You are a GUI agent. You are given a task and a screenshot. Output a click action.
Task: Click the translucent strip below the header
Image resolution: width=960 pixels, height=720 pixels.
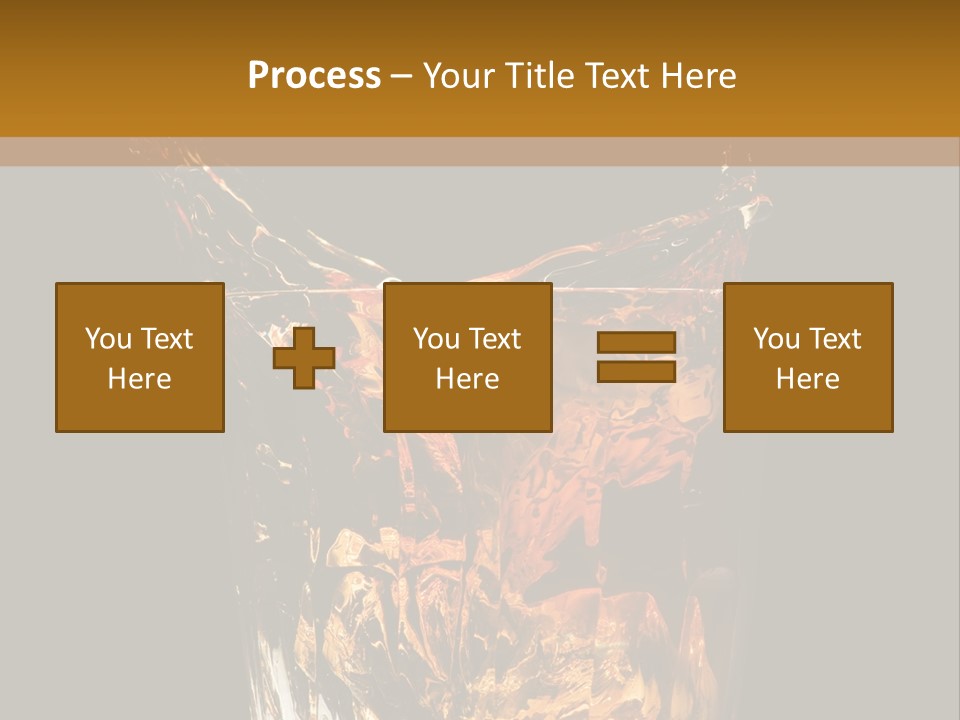(x=480, y=151)
